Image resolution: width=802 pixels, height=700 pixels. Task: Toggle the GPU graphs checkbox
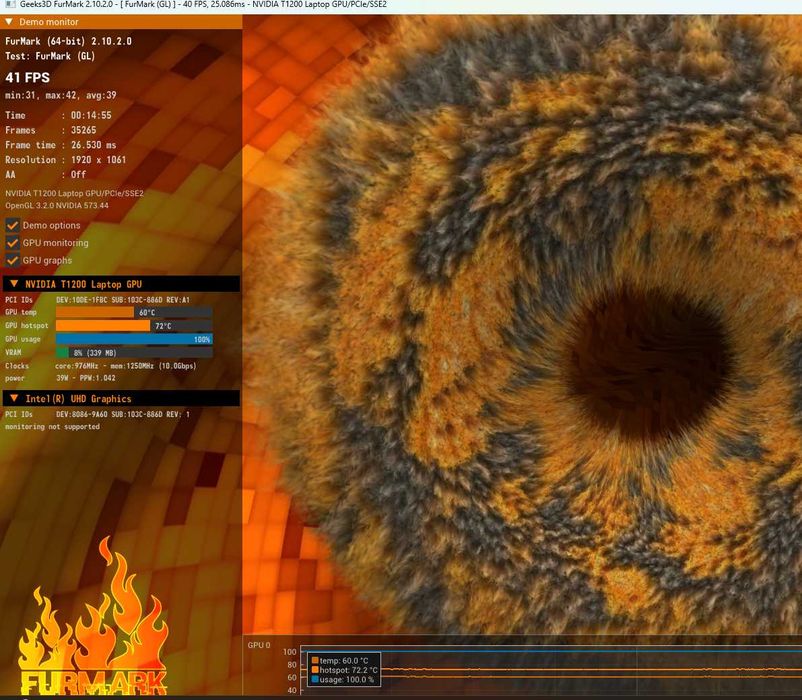(13, 260)
